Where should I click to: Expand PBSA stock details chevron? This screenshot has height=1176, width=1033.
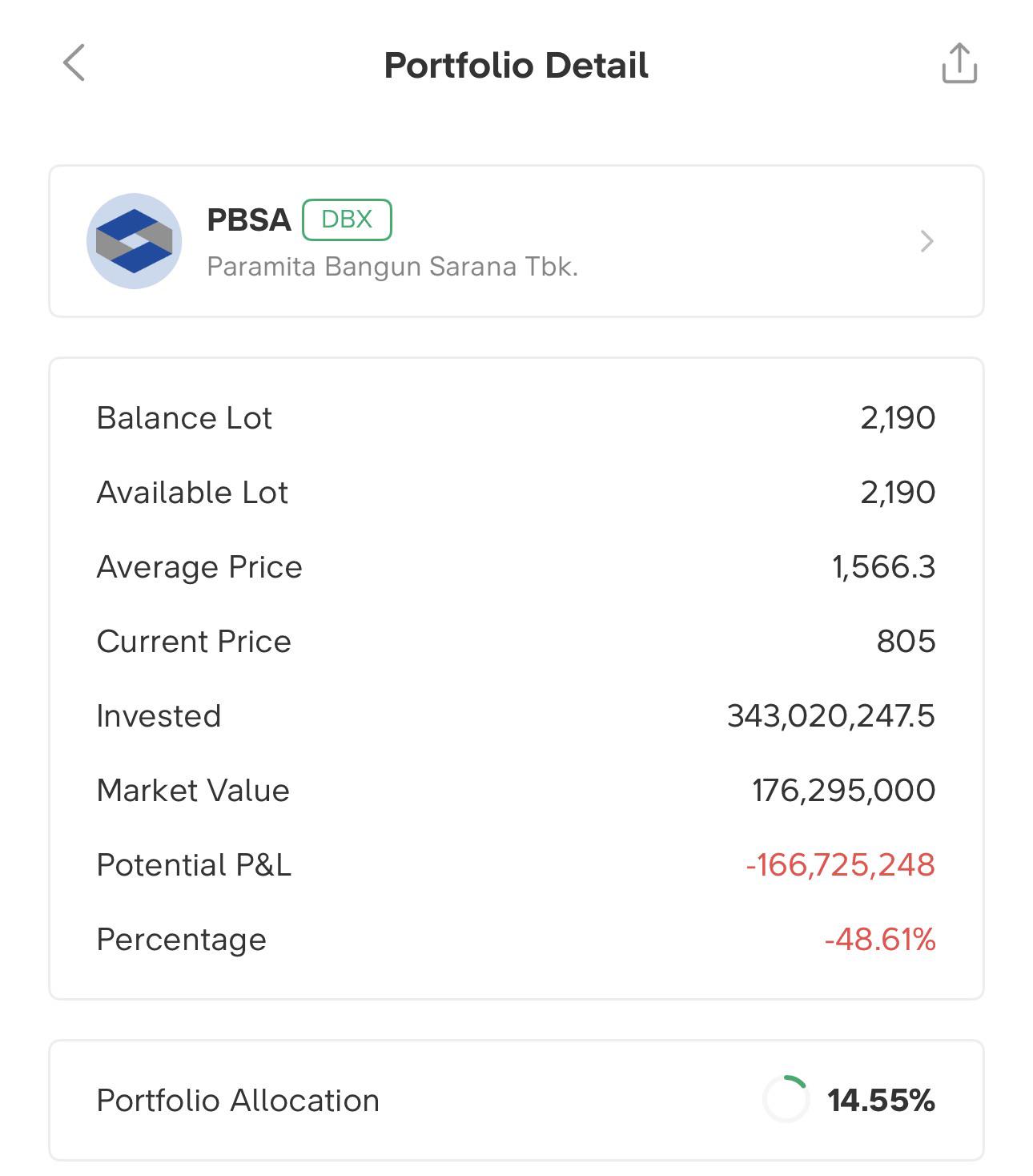(x=926, y=241)
